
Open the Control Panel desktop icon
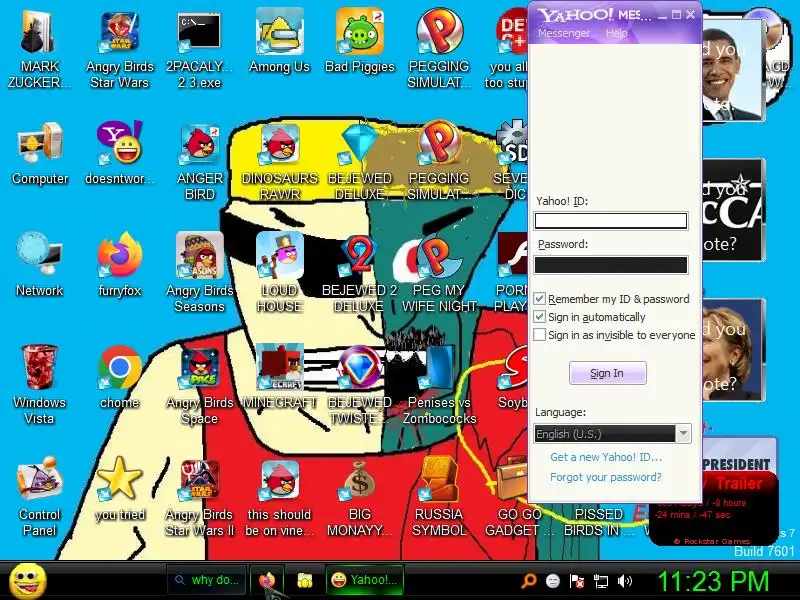coord(39,496)
